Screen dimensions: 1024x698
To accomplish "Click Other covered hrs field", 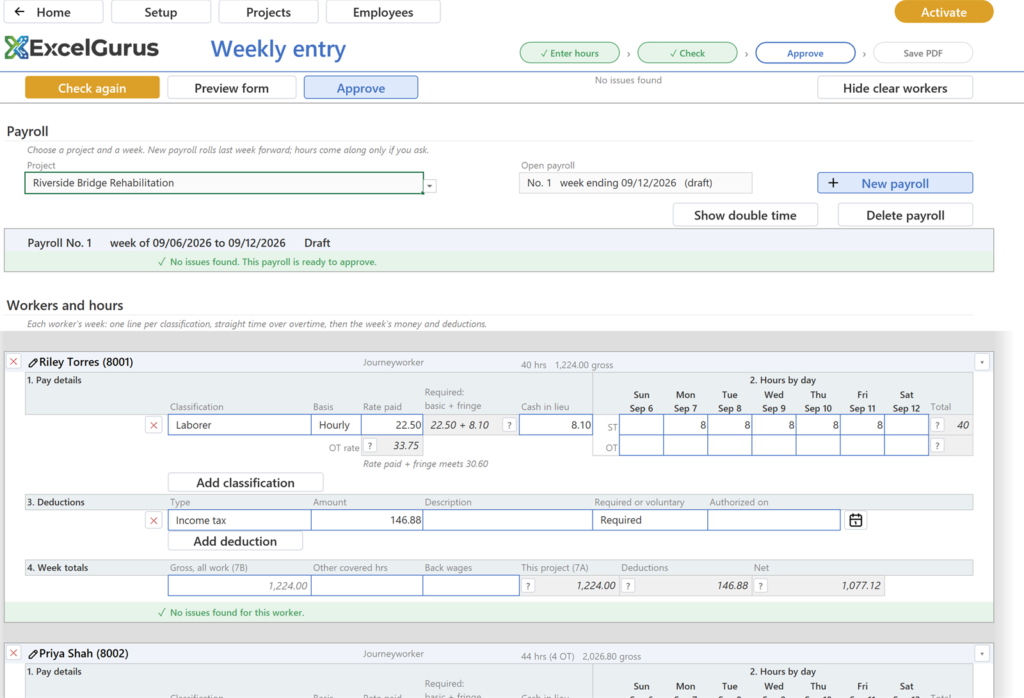I will 367,586.
